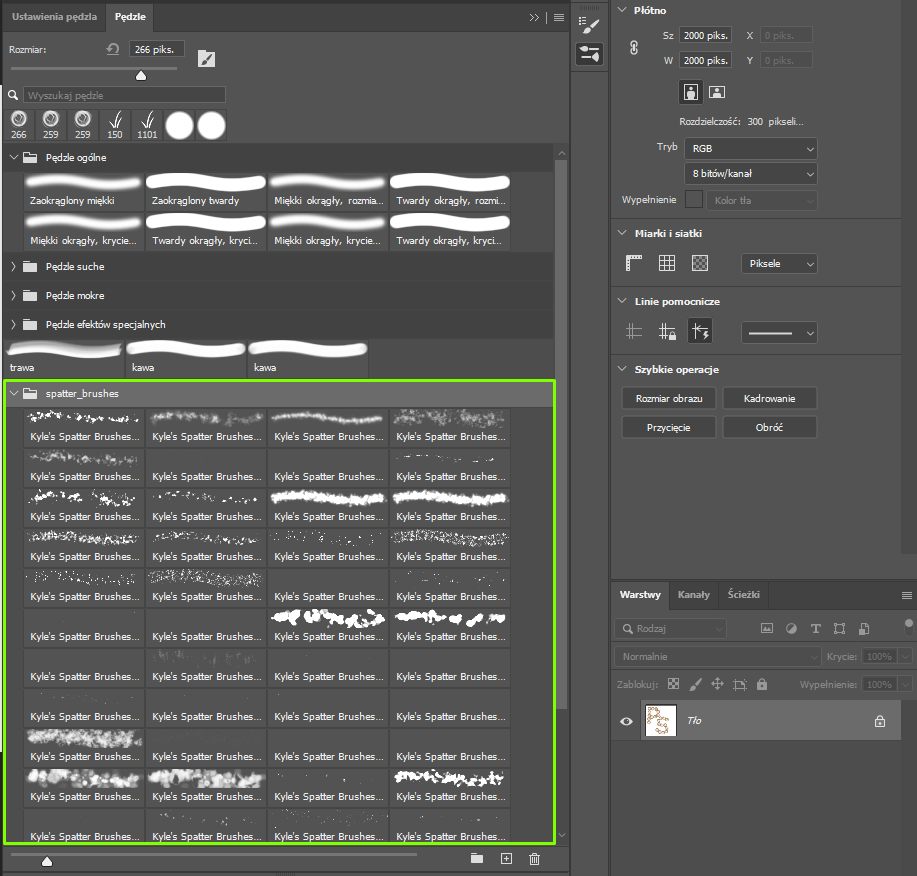The height and width of the screenshot is (876, 917).
Task: Switch to the Warstwy tab
Action: [640, 595]
